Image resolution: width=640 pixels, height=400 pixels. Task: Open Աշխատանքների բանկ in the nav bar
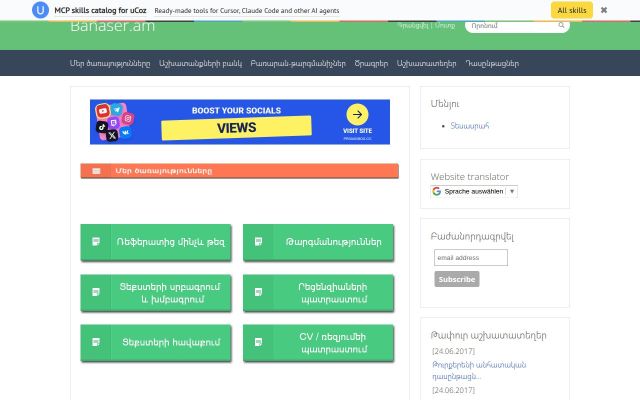point(200,63)
